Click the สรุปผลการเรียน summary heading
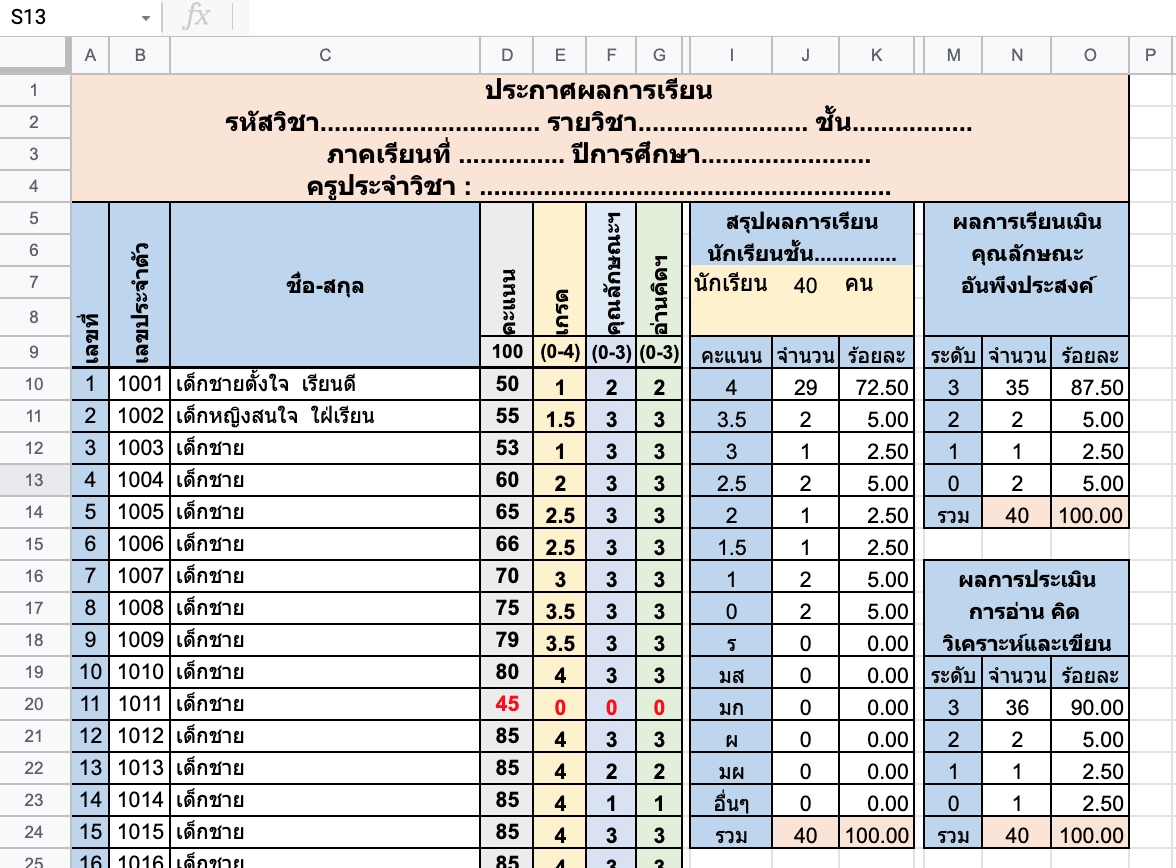The image size is (1176, 868). coord(802,222)
